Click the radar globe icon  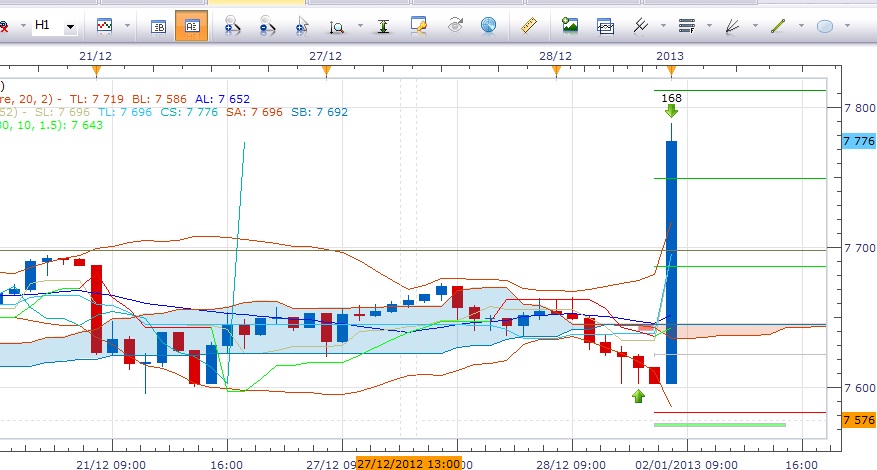[x=488, y=26]
